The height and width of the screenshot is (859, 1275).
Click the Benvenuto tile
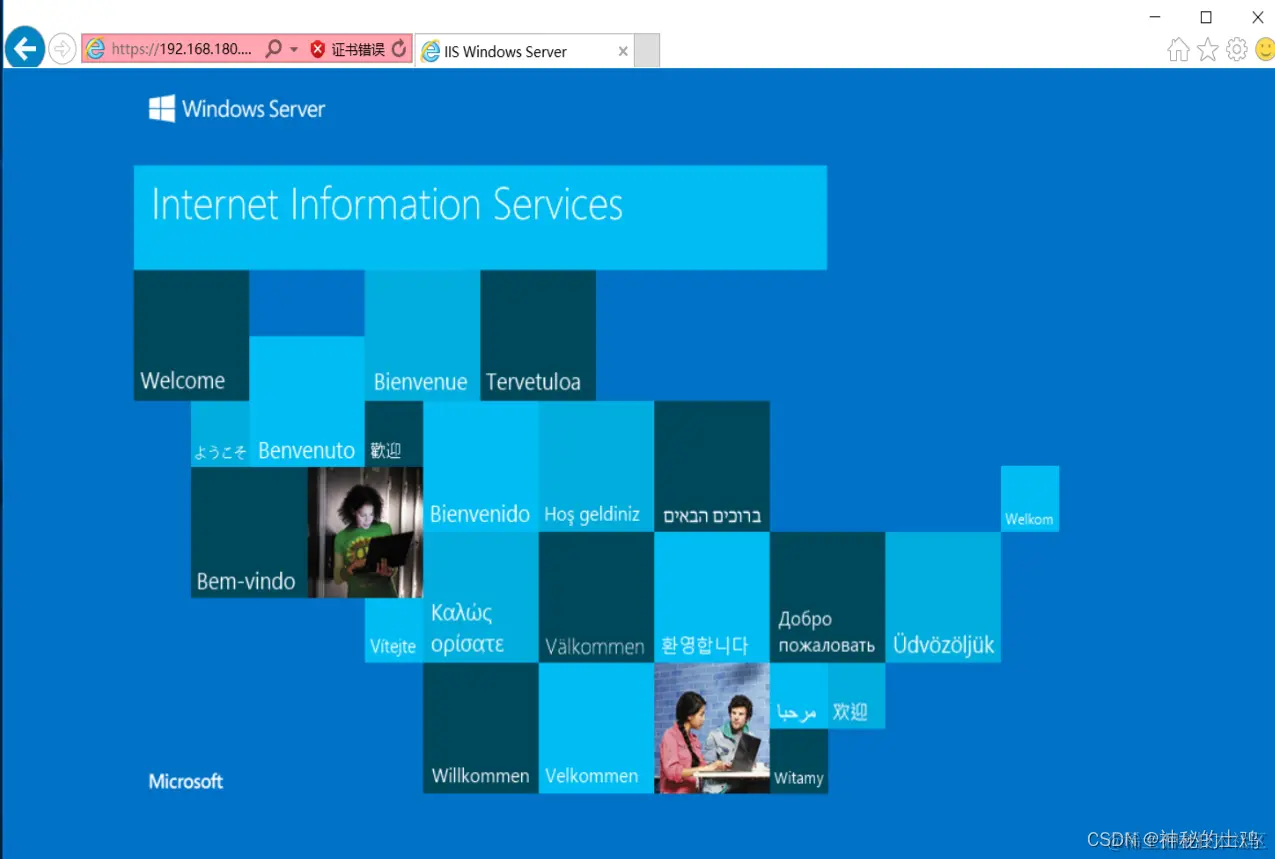tap(307, 401)
